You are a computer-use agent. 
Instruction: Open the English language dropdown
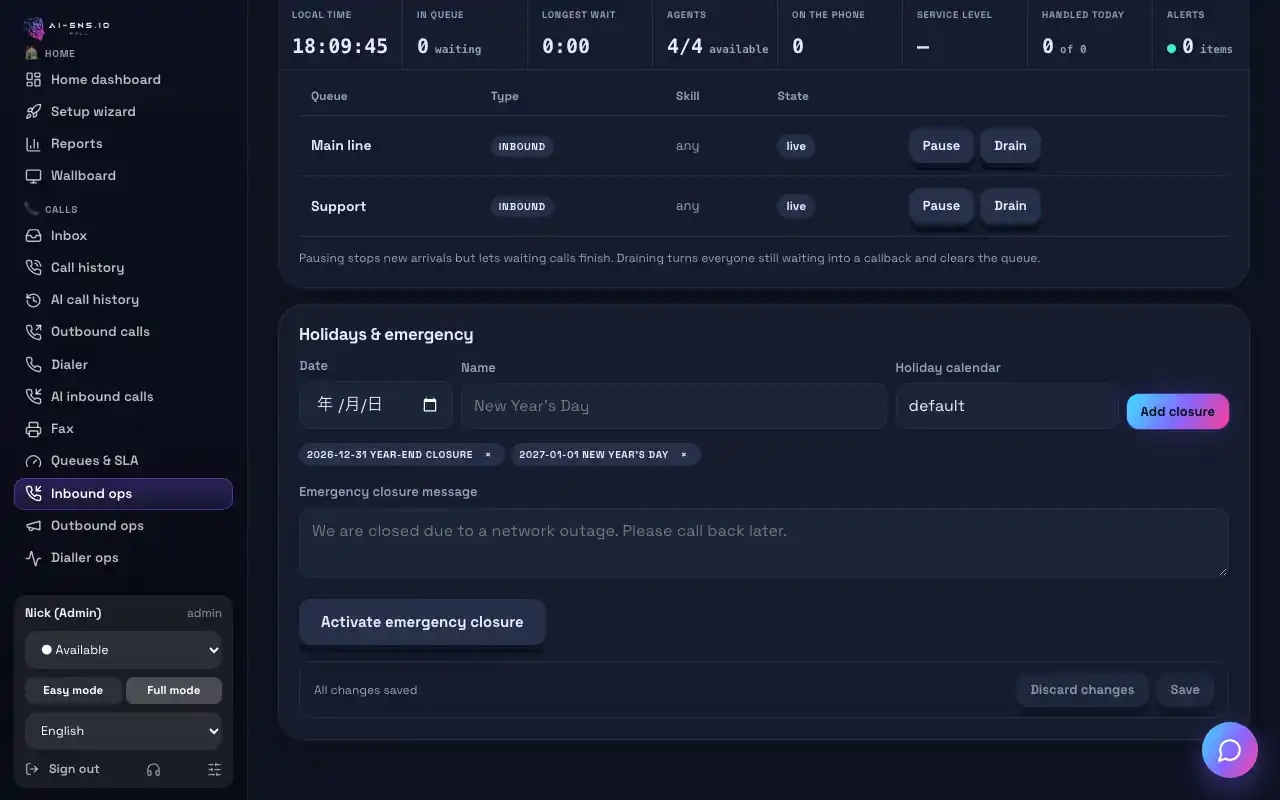click(124, 731)
